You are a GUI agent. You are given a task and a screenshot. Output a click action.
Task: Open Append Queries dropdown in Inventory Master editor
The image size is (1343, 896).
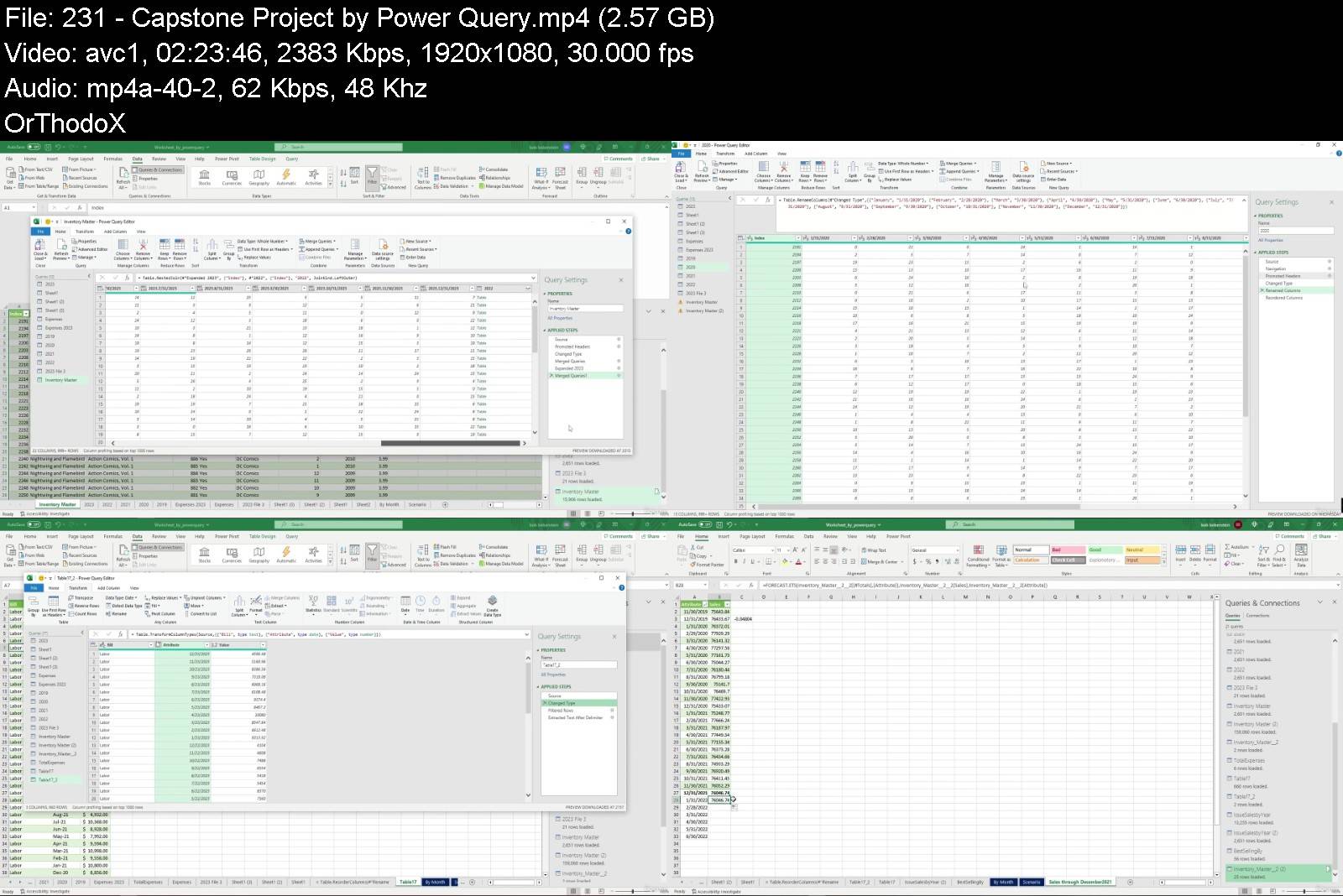pos(319,249)
